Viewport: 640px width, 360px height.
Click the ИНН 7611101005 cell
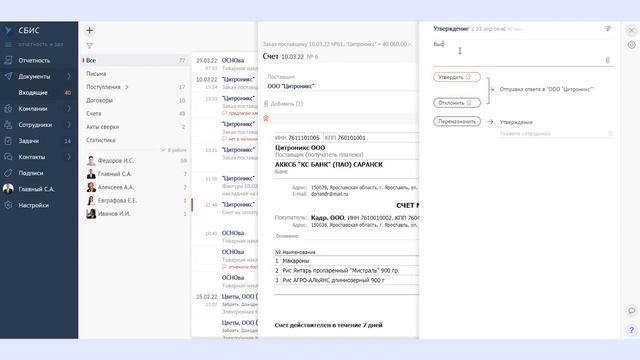point(298,138)
